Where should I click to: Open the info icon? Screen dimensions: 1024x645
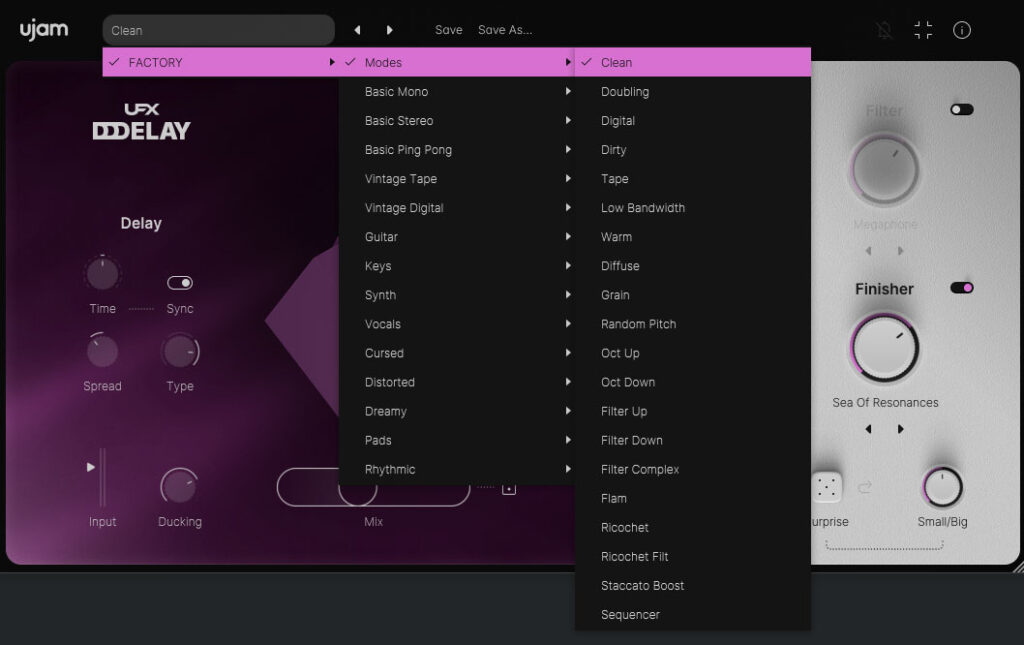(962, 30)
